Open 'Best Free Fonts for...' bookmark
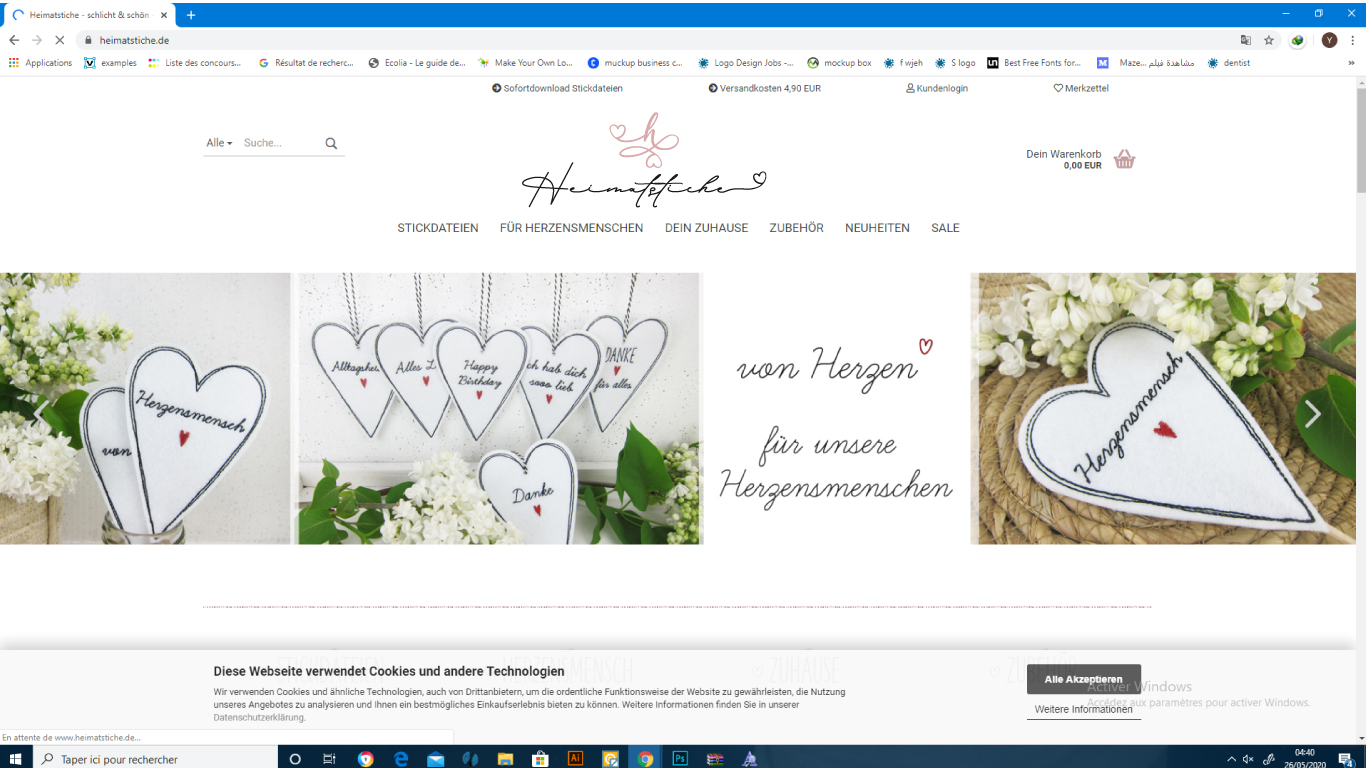 [1034, 63]
